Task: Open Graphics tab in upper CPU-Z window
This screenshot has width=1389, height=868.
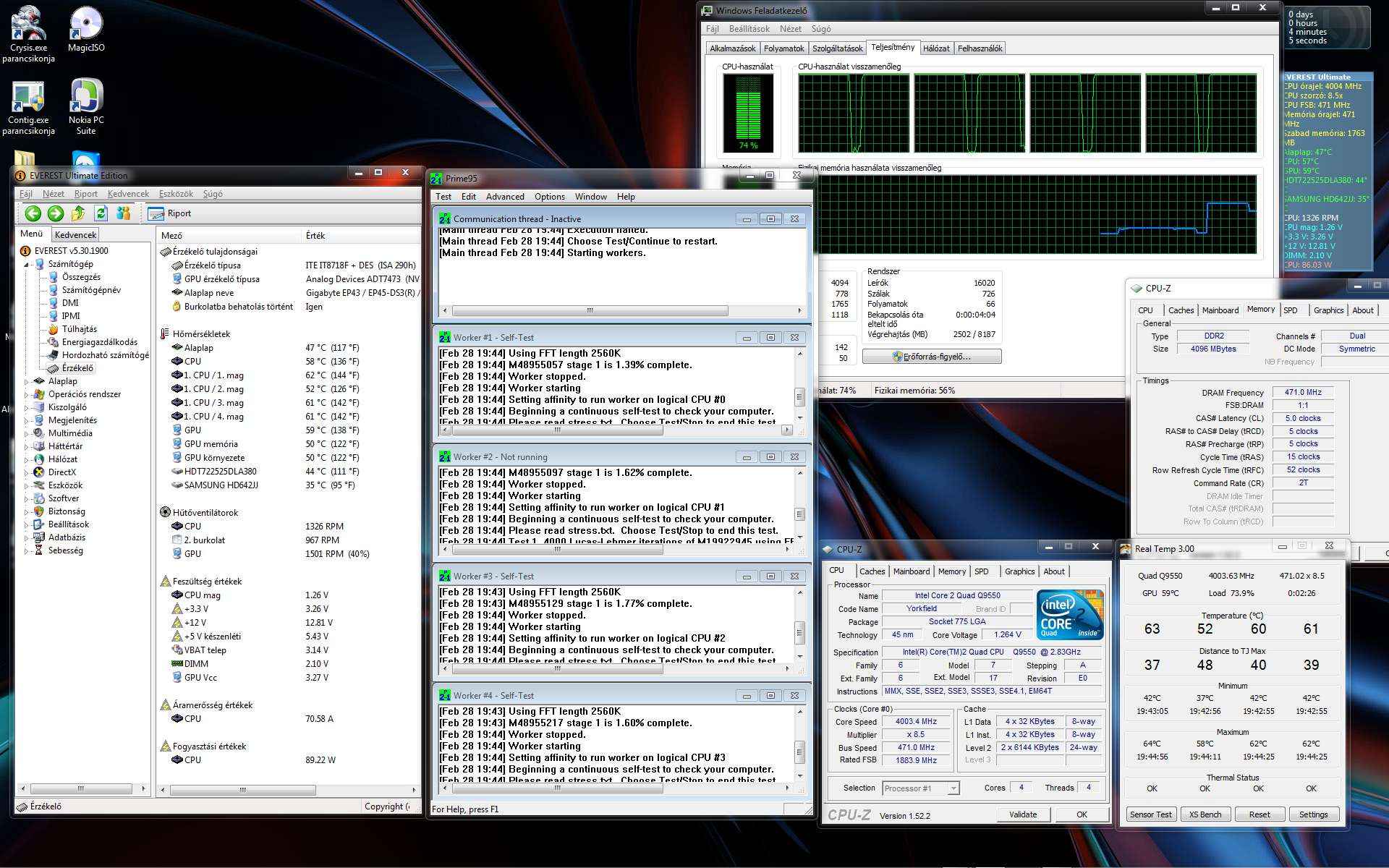Action: coord(1328,310)
